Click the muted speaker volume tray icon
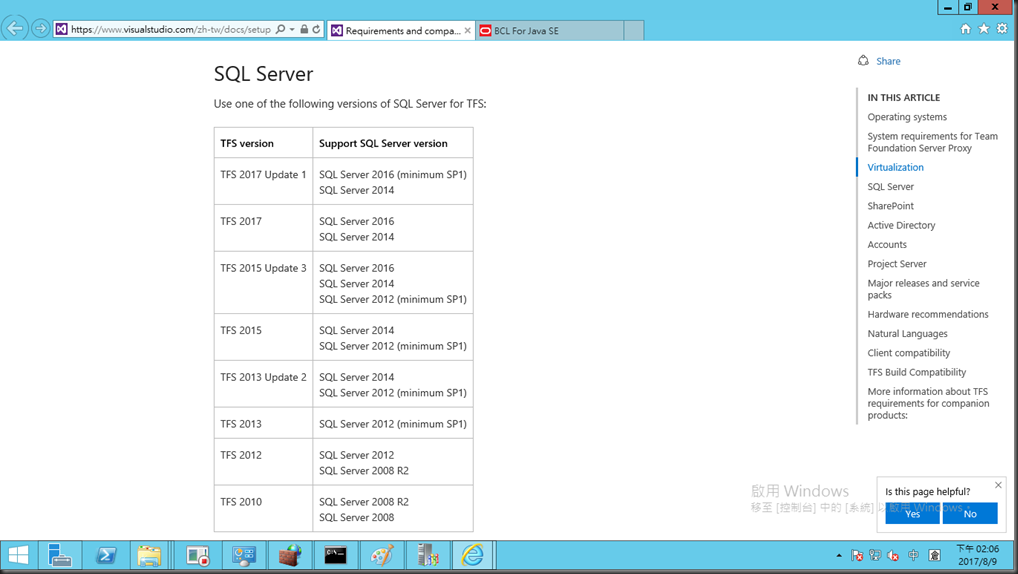The width and height of the screenshot is (1018, 574). click(x=893, y=556)
